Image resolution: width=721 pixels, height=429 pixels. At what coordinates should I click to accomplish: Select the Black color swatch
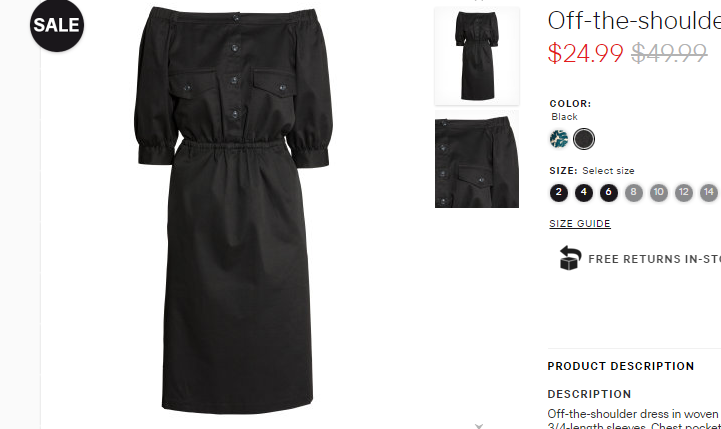coord(584,139)
